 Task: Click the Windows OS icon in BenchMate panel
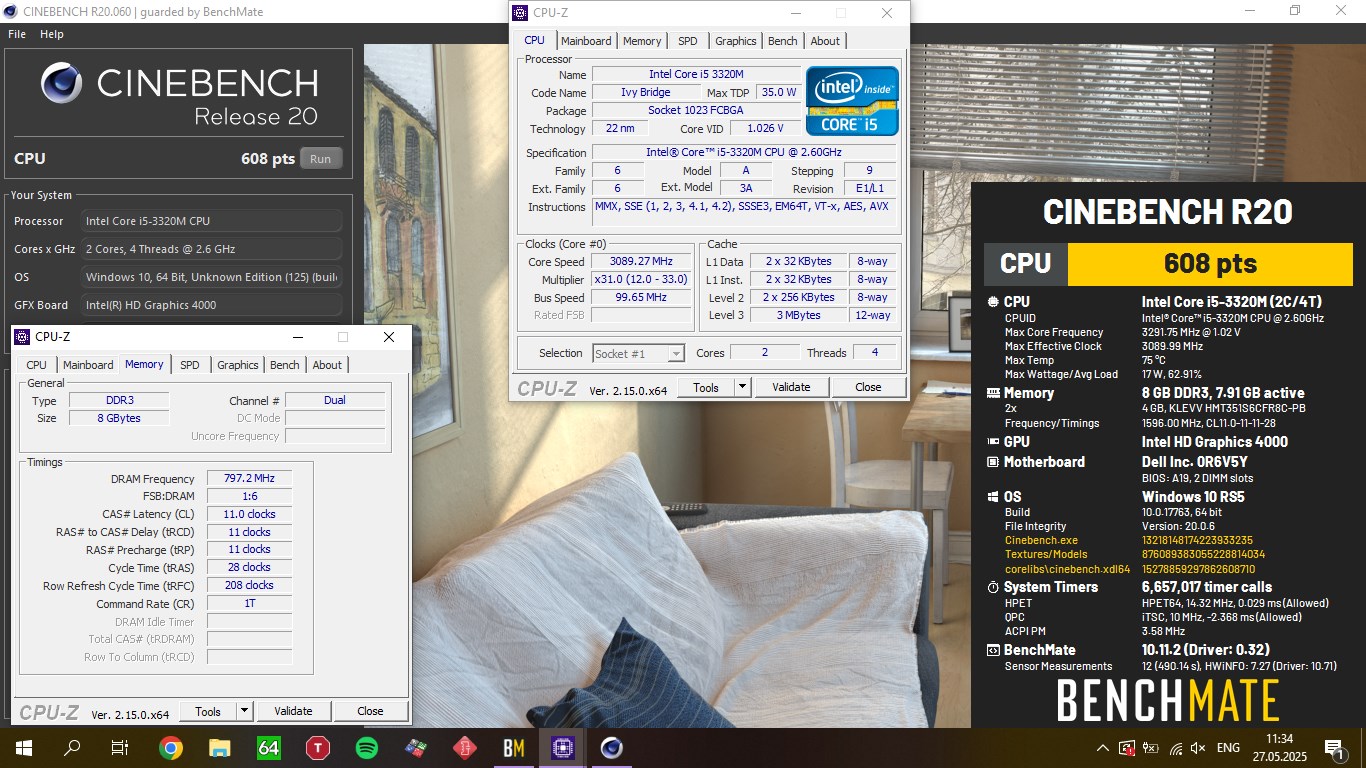tap(992, 497)
